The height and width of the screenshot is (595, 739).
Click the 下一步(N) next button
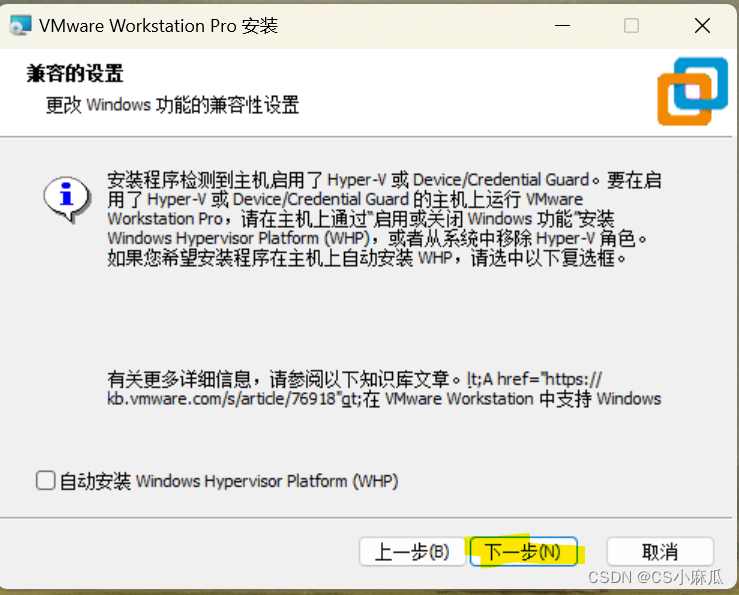coord(524,551)
